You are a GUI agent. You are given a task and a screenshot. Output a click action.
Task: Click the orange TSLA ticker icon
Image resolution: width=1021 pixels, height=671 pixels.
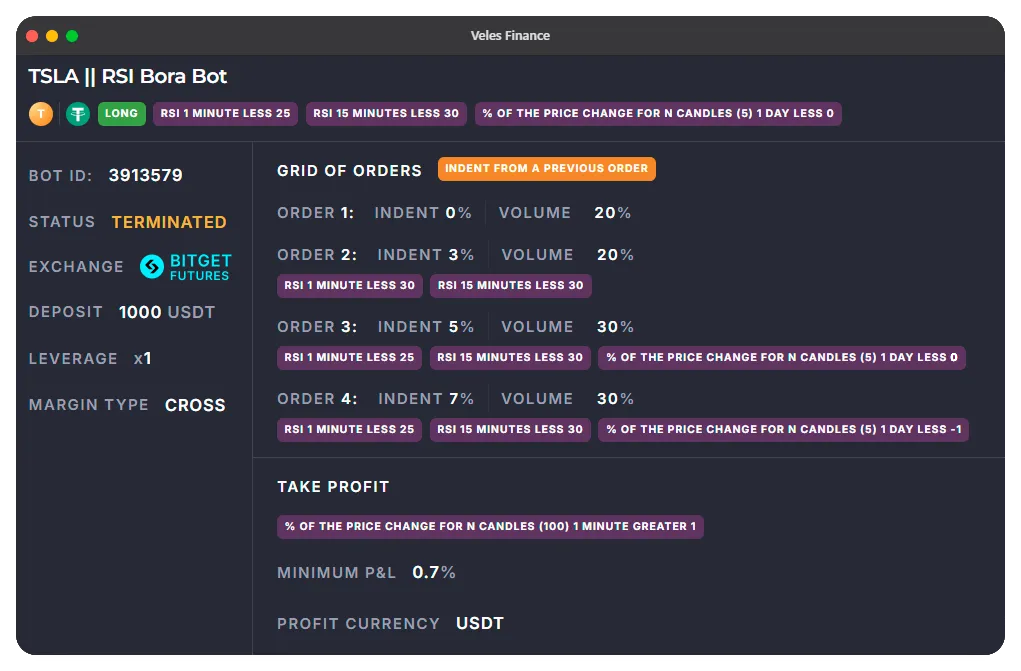pos(41,114)
